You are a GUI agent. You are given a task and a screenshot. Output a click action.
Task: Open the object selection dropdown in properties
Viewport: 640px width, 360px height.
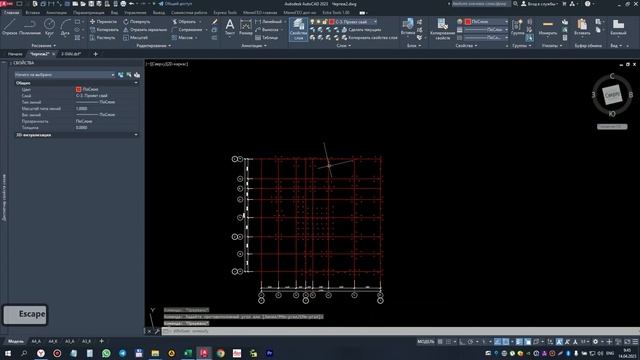coord(64,75)
